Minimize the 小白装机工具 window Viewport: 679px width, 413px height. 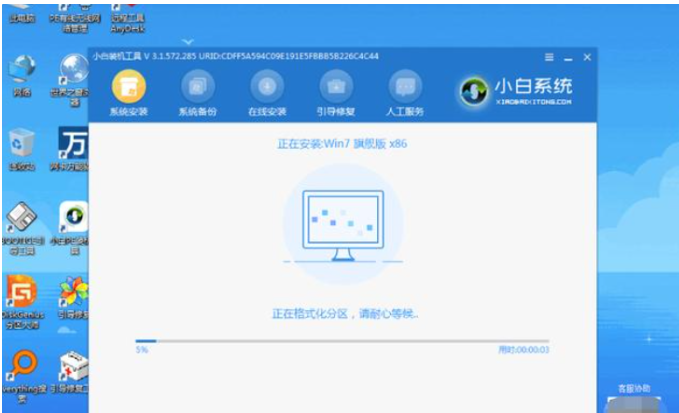coord(568,58)
